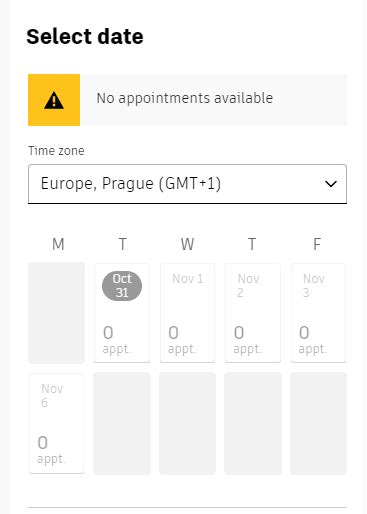
Task: Click the yellow warning triangle icon
Action: tap(54, 100)
